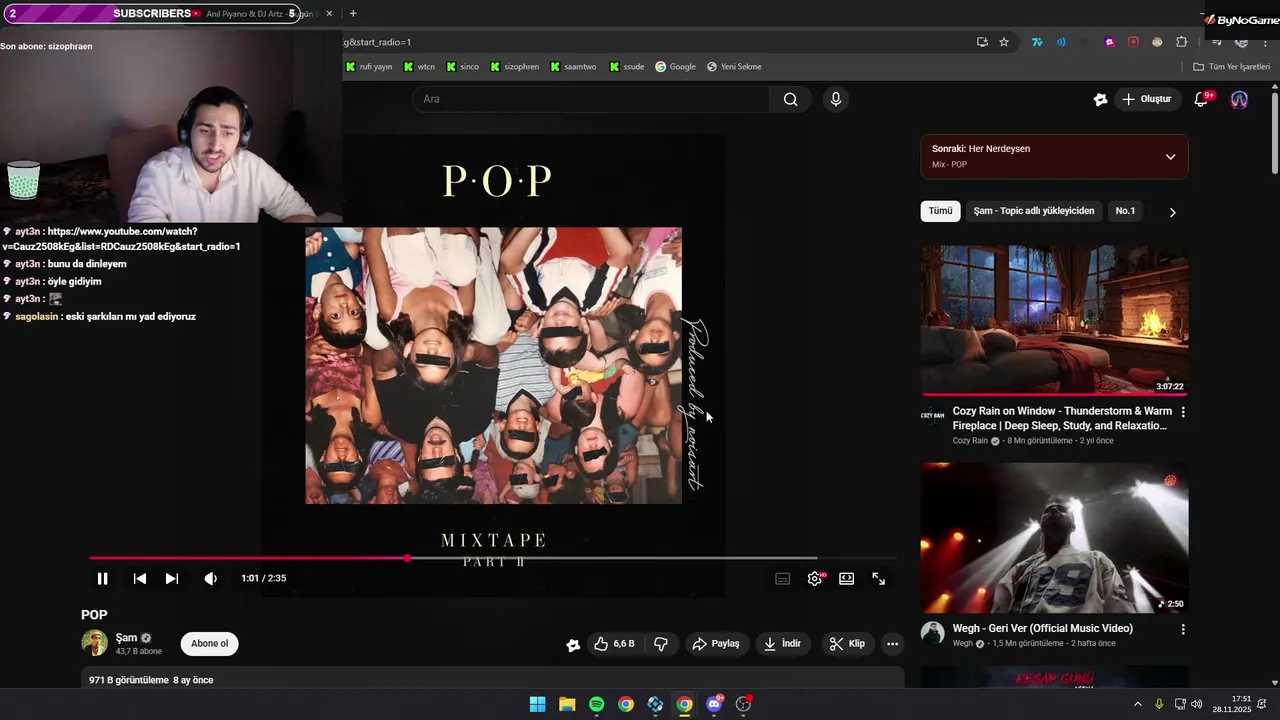Image resolution: width=1280 pixels, height=720 pixels.
Task: Open the sizophren bookmark
Action: [x=514, y=67]
